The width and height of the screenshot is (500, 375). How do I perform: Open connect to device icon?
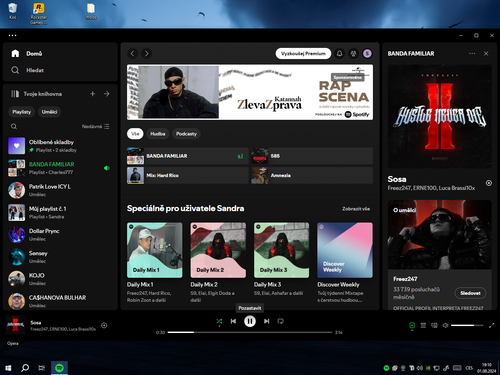(x=434, y=325)
